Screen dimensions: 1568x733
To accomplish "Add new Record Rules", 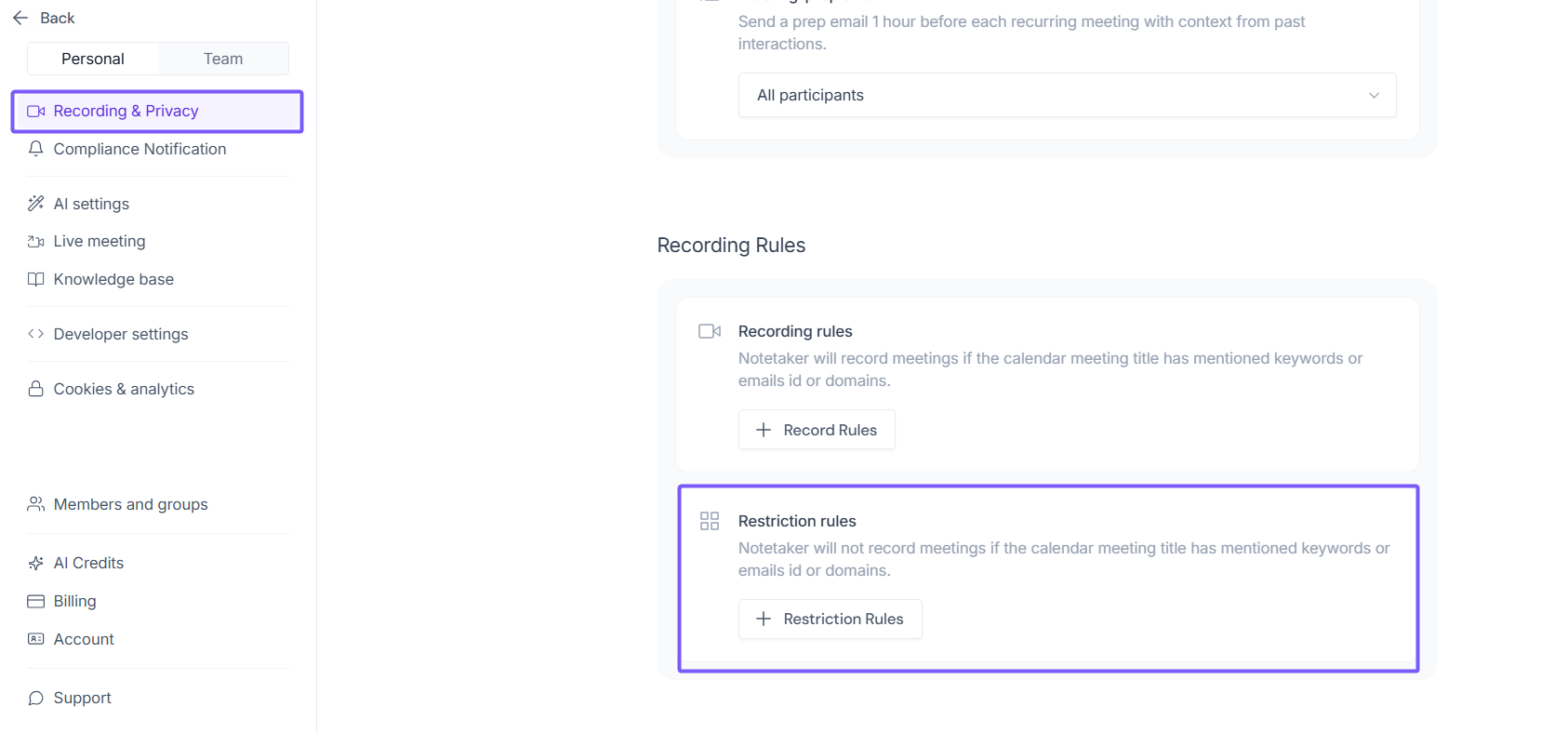I will 817,430.
